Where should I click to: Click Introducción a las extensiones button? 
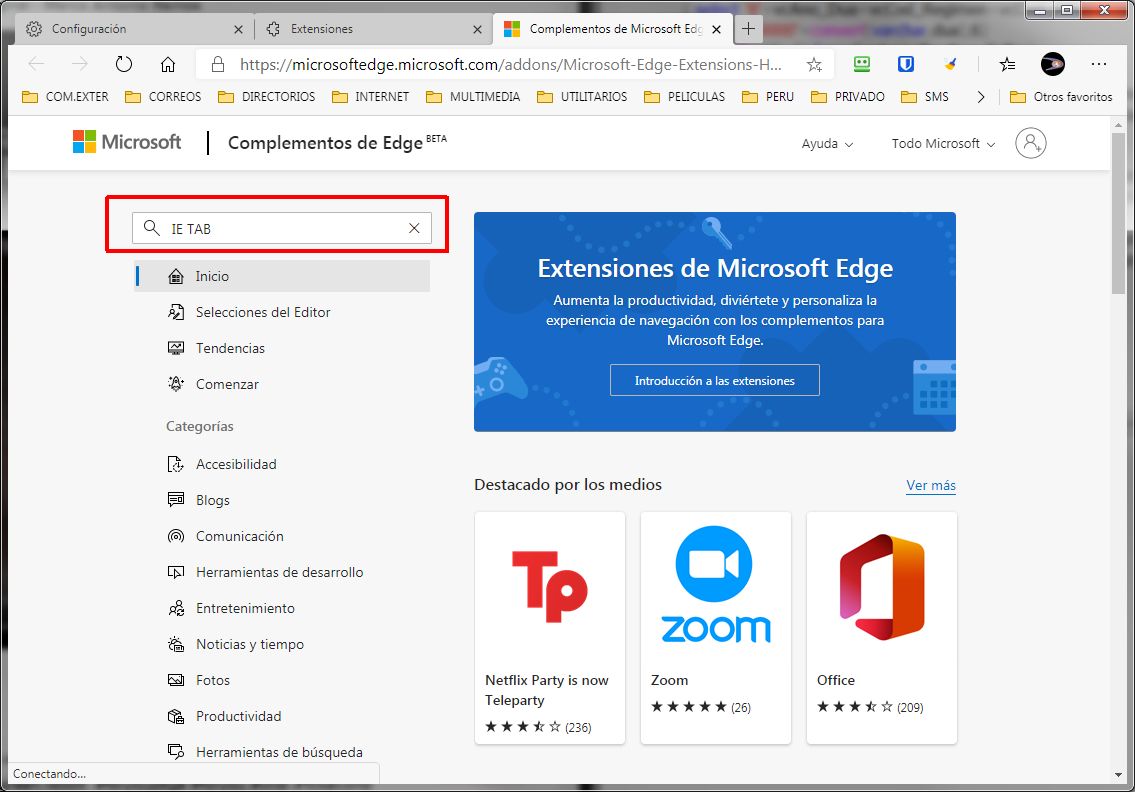point(714,380)
